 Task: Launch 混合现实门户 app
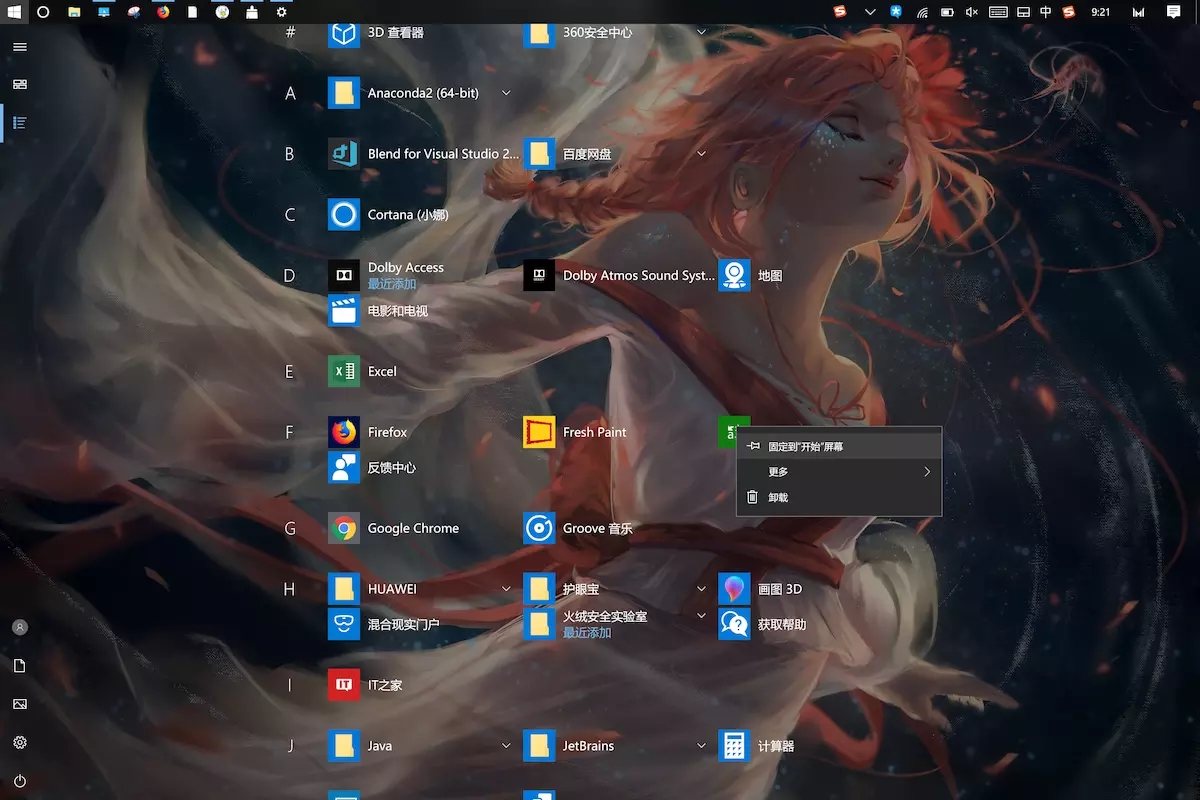coord(384,624)
